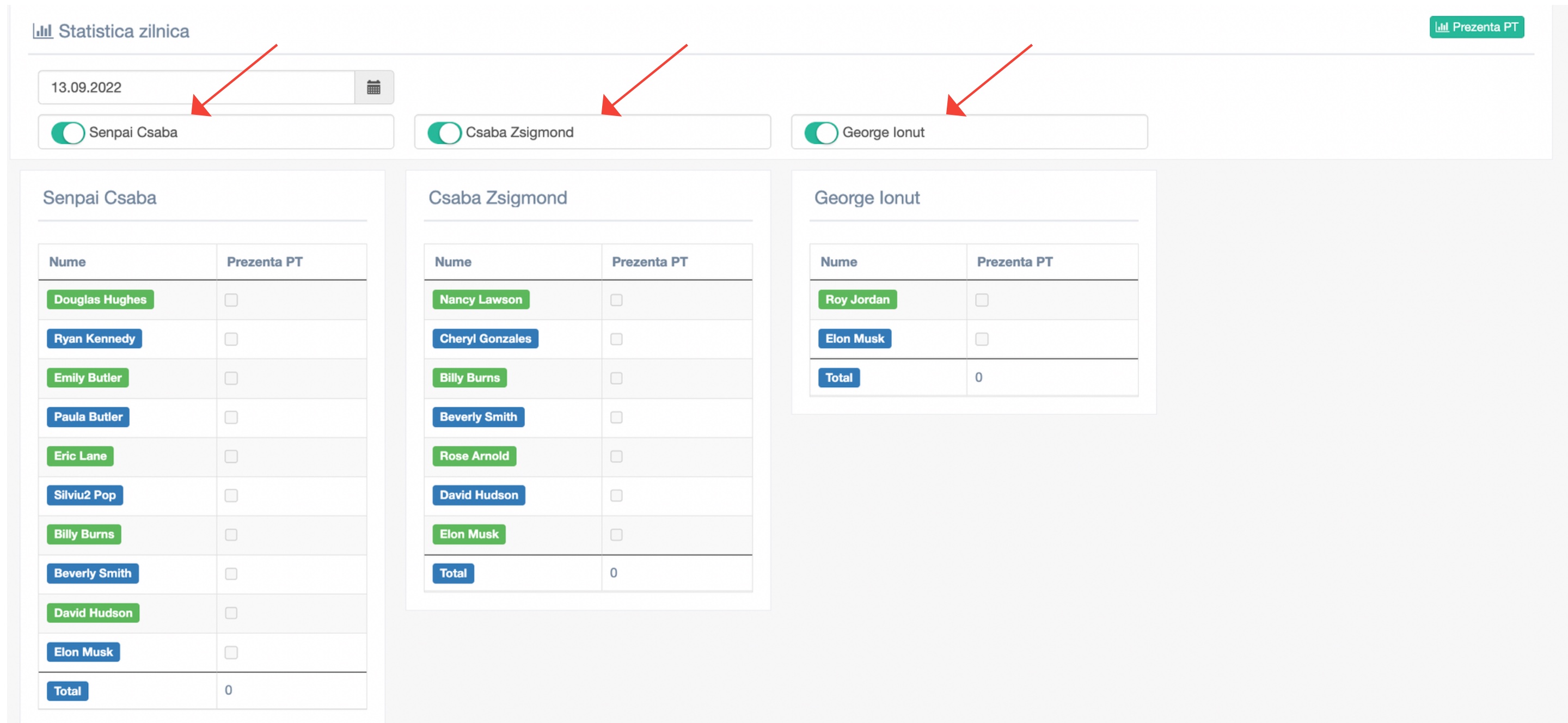1568x723 pixels.
Task: Check Douglas Hughes Prezenta PT checkbox
Action: tap(231, 300)
